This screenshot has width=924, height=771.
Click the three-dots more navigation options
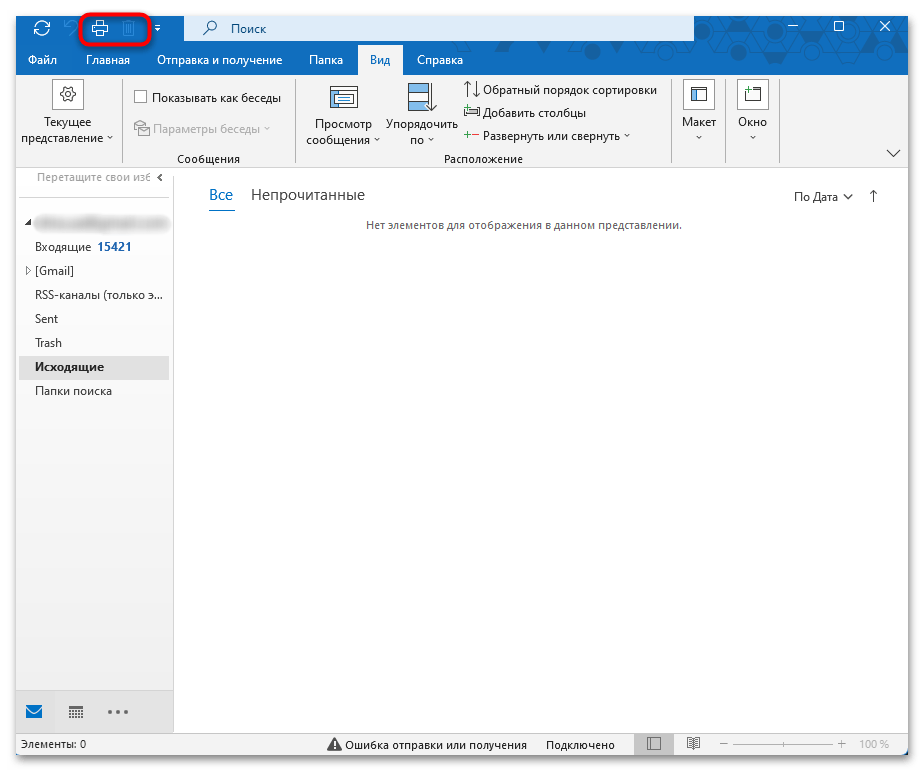pos(118,712)
